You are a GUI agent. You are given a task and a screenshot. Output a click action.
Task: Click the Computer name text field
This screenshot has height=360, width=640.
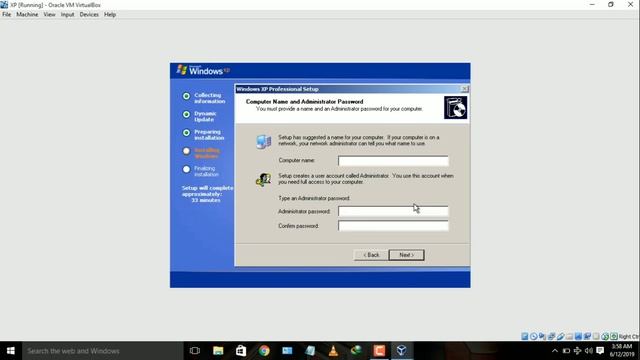tap(393, 161)
